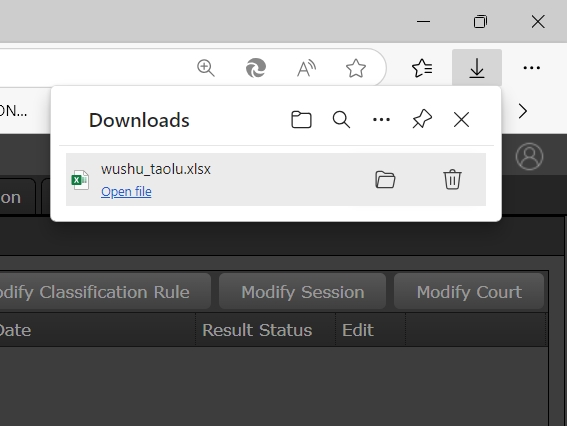This screenshot has width=567, height=426.
Task: Open the Favorites list icon
Action: (x=422, y=68)
